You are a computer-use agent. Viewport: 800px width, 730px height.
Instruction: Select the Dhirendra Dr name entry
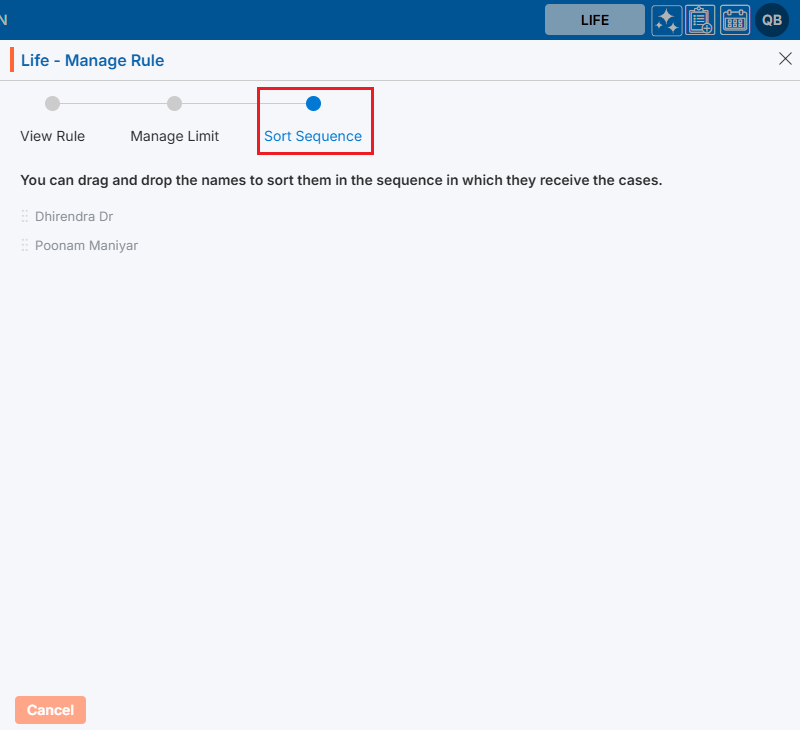[74, 216]
